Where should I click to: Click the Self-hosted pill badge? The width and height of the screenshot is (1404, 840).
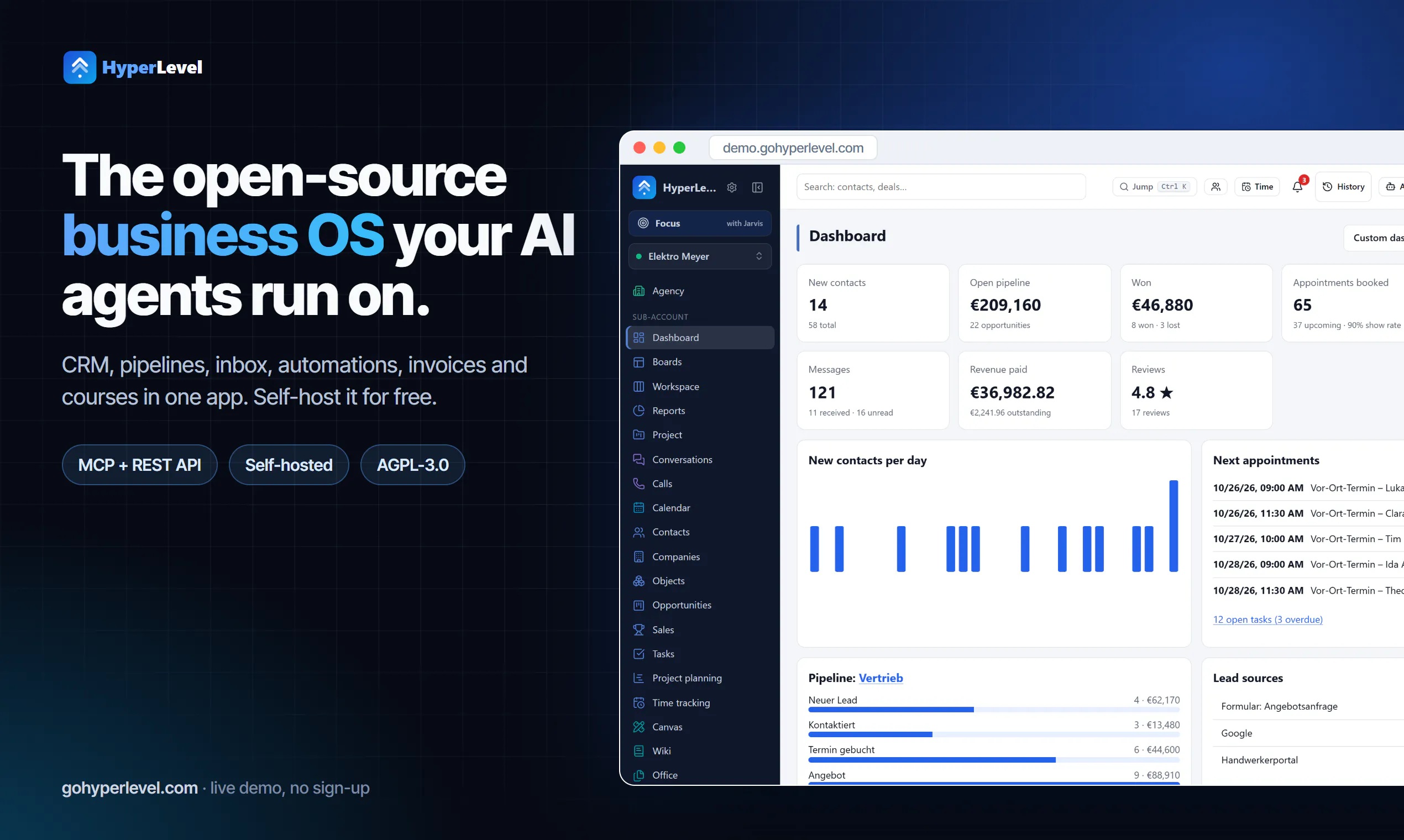tap(289, 465)
